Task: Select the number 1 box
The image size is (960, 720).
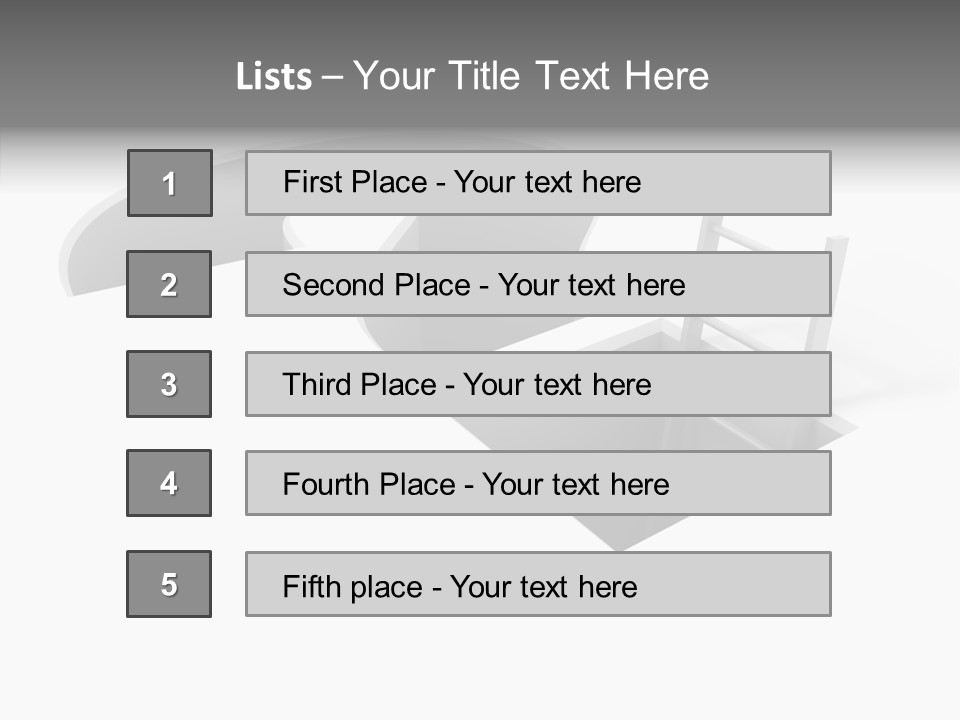Action: 170,183
